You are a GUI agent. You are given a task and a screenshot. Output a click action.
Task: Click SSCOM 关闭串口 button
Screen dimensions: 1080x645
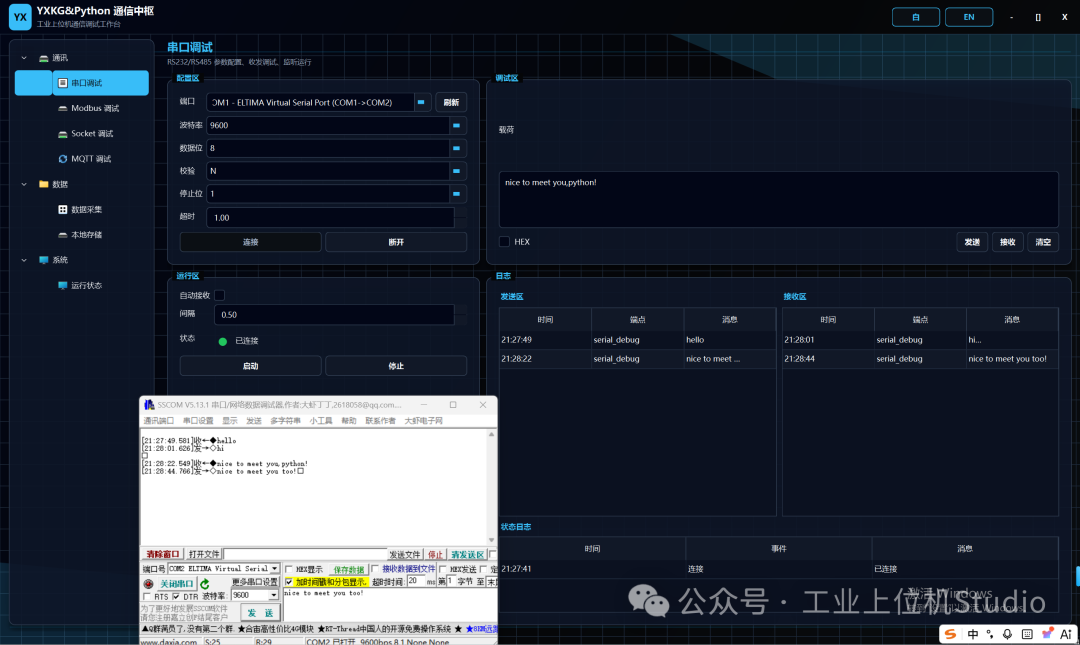(176, 584)
